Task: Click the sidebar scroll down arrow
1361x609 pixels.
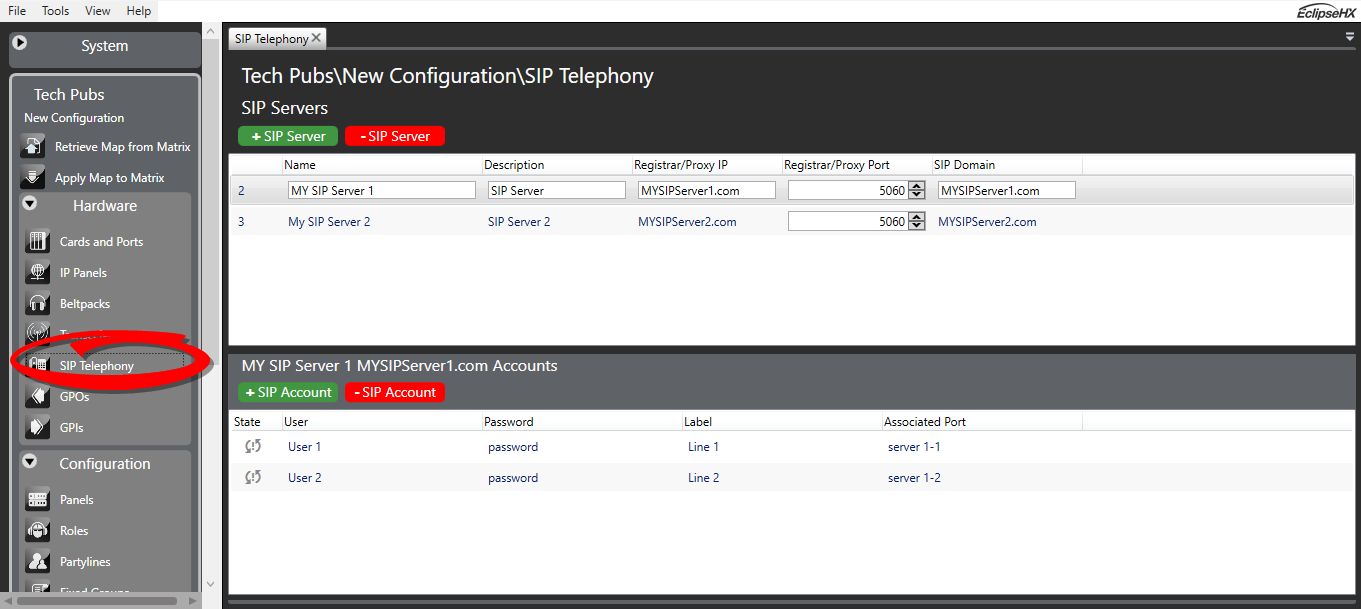Action: coord(210,585)
